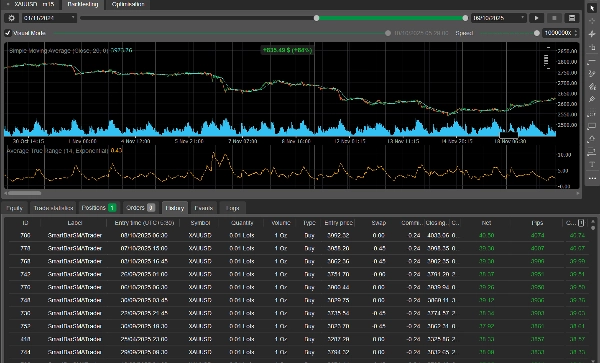Sort history by Quantity column header
The image size is (600, 363).
coord(242,223)
